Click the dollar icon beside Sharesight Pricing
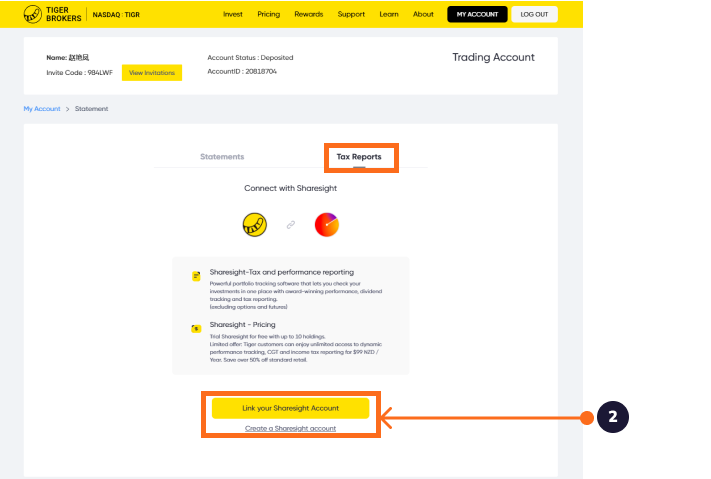 click(196, 328)
